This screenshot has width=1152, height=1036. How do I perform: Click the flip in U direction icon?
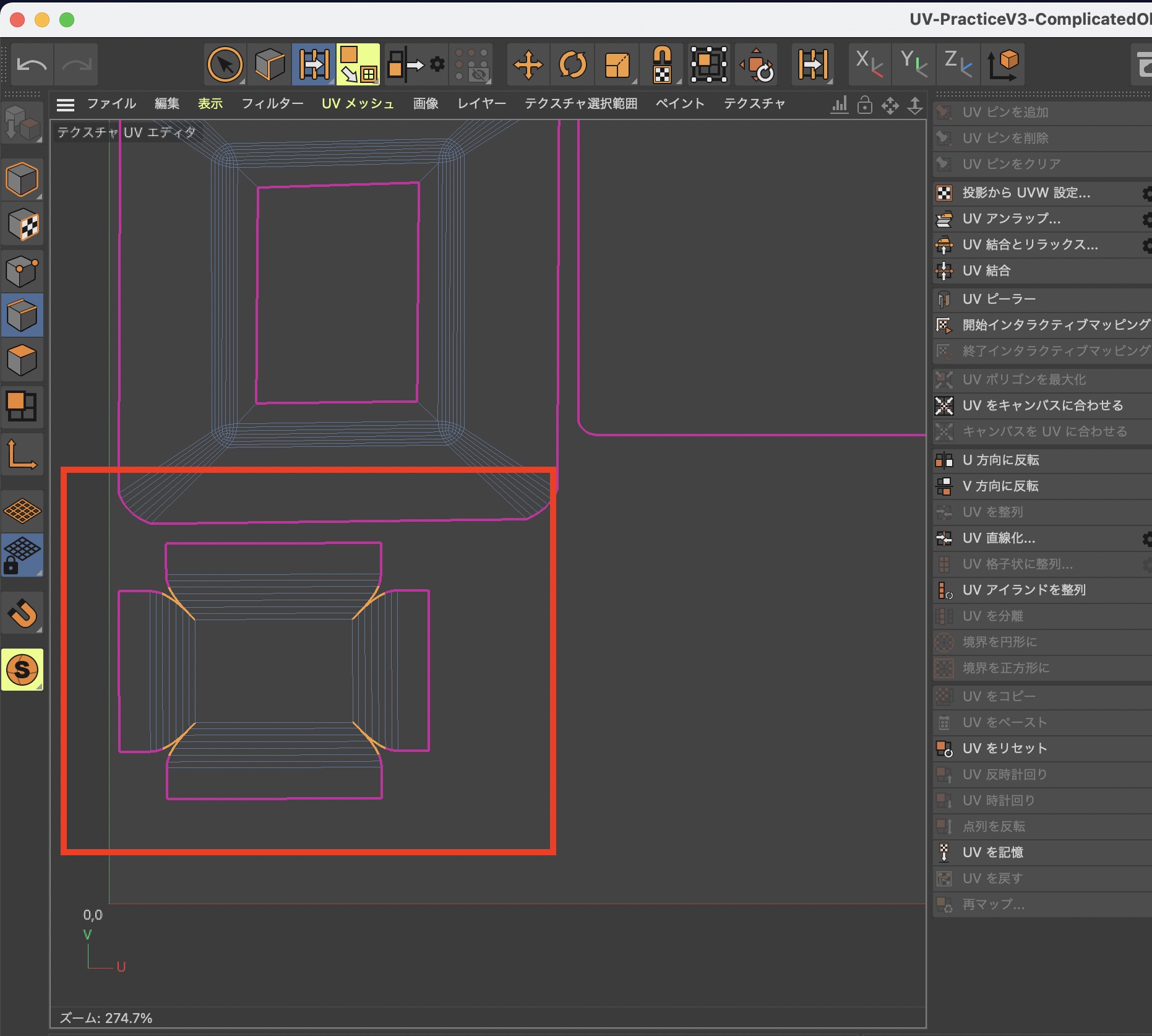(944, 460)
